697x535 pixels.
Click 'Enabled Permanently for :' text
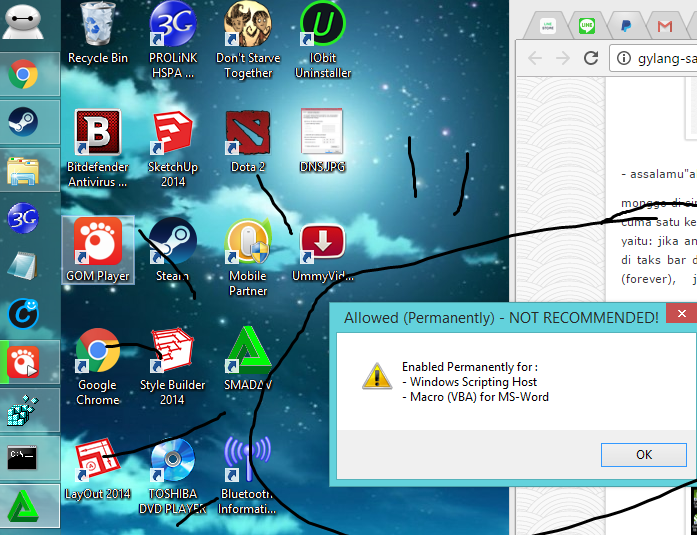coord(470,367)
